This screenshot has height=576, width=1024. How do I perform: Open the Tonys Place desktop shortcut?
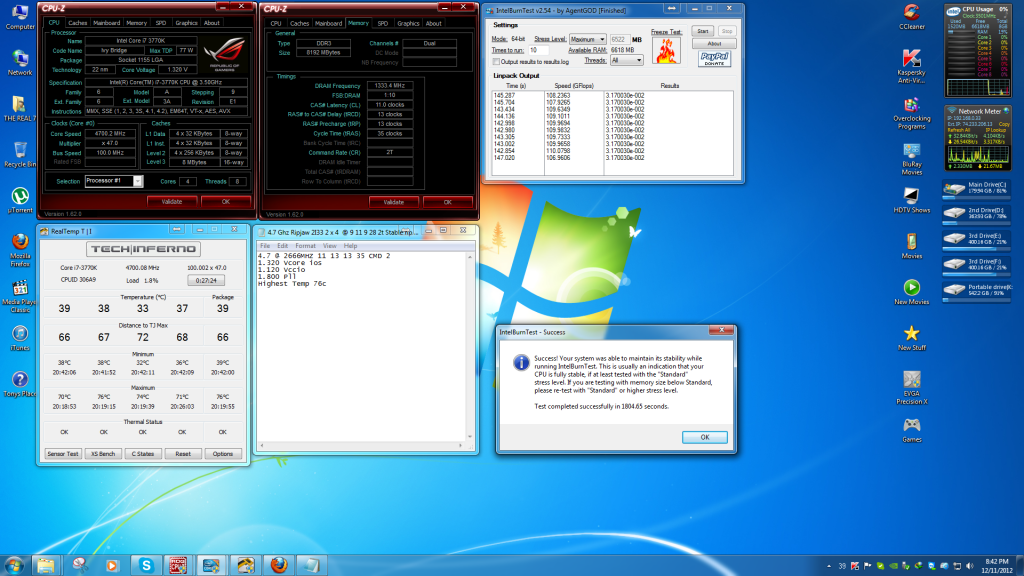point(20,384)
